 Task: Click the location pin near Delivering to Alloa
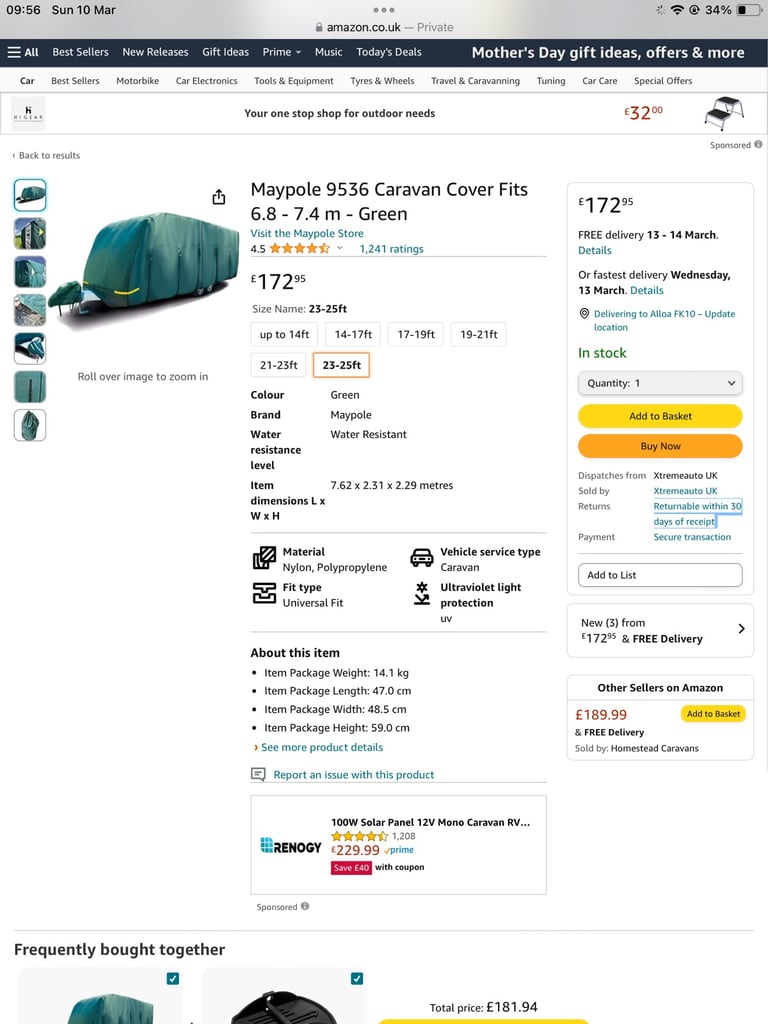point(583,313)
